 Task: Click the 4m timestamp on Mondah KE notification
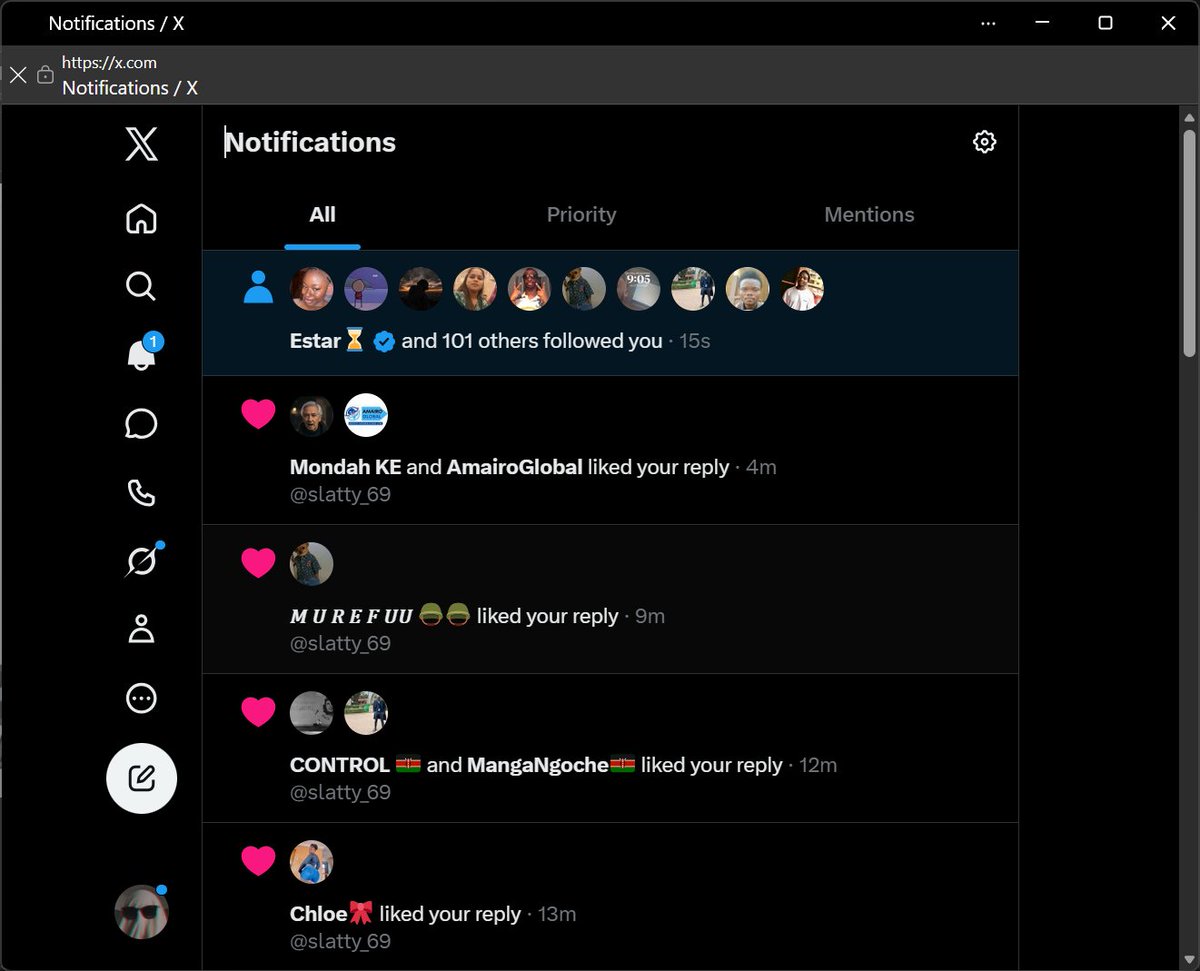(761, 467)
